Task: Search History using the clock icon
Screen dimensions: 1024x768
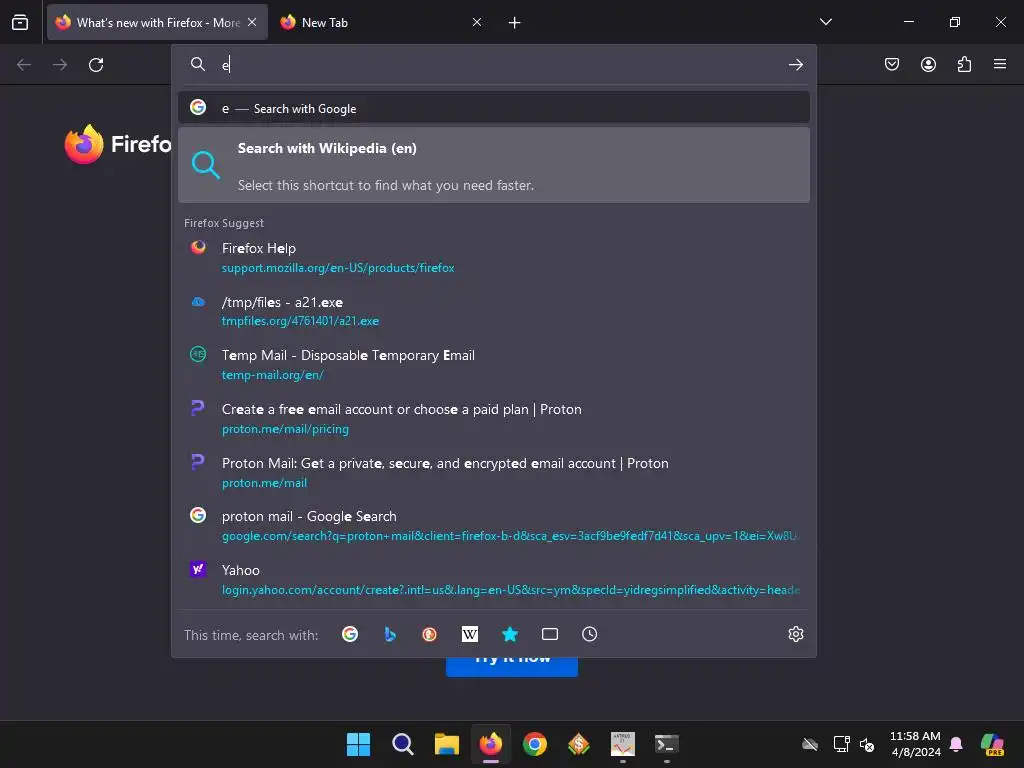Action: click(590, 634)
